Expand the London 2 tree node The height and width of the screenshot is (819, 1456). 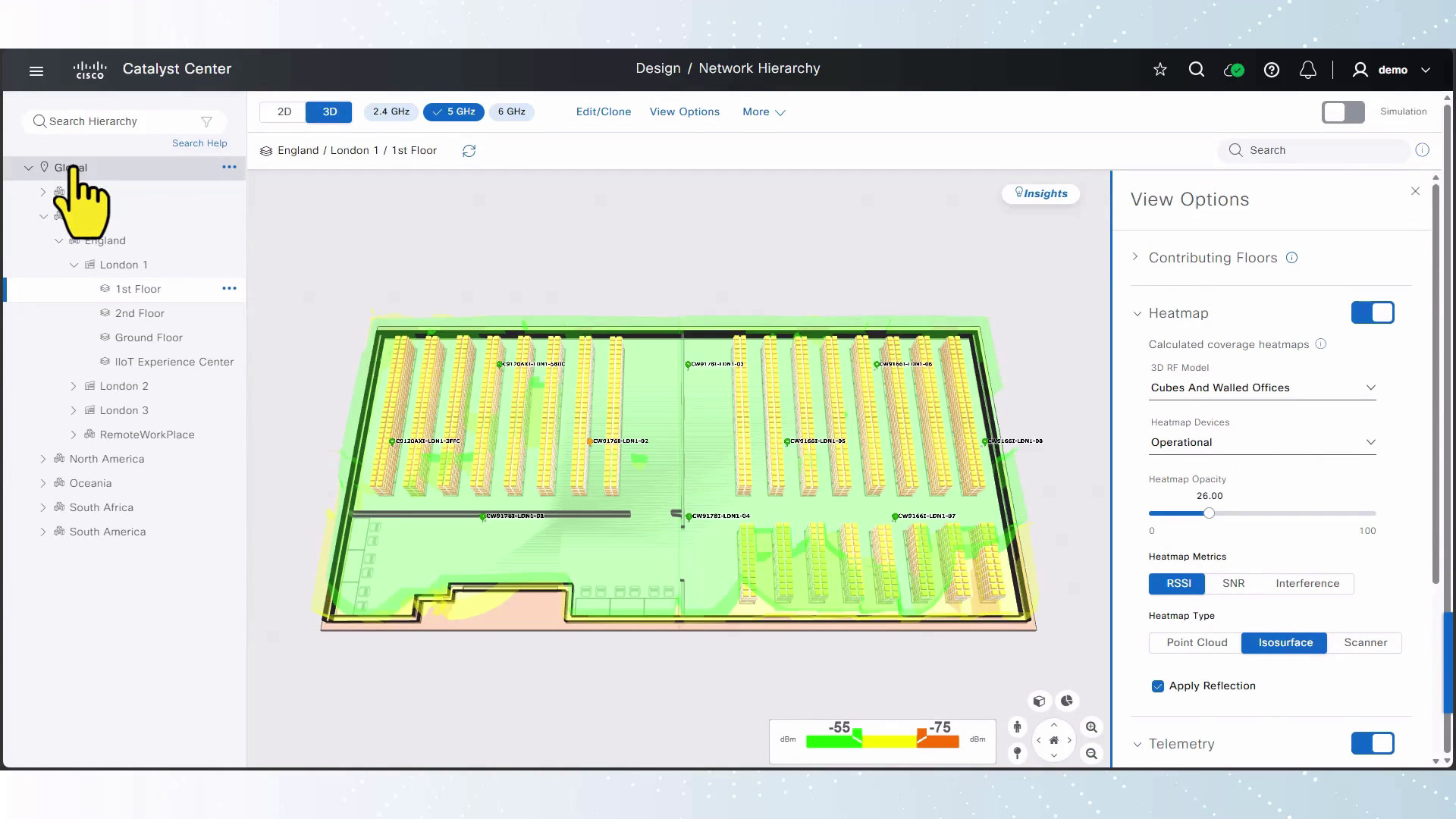pyautogui.click(x=74, y=386)
